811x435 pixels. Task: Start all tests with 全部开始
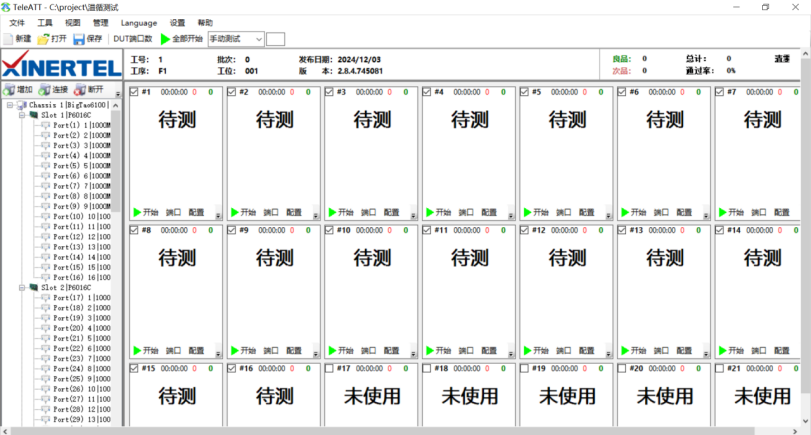pos(181,39)
